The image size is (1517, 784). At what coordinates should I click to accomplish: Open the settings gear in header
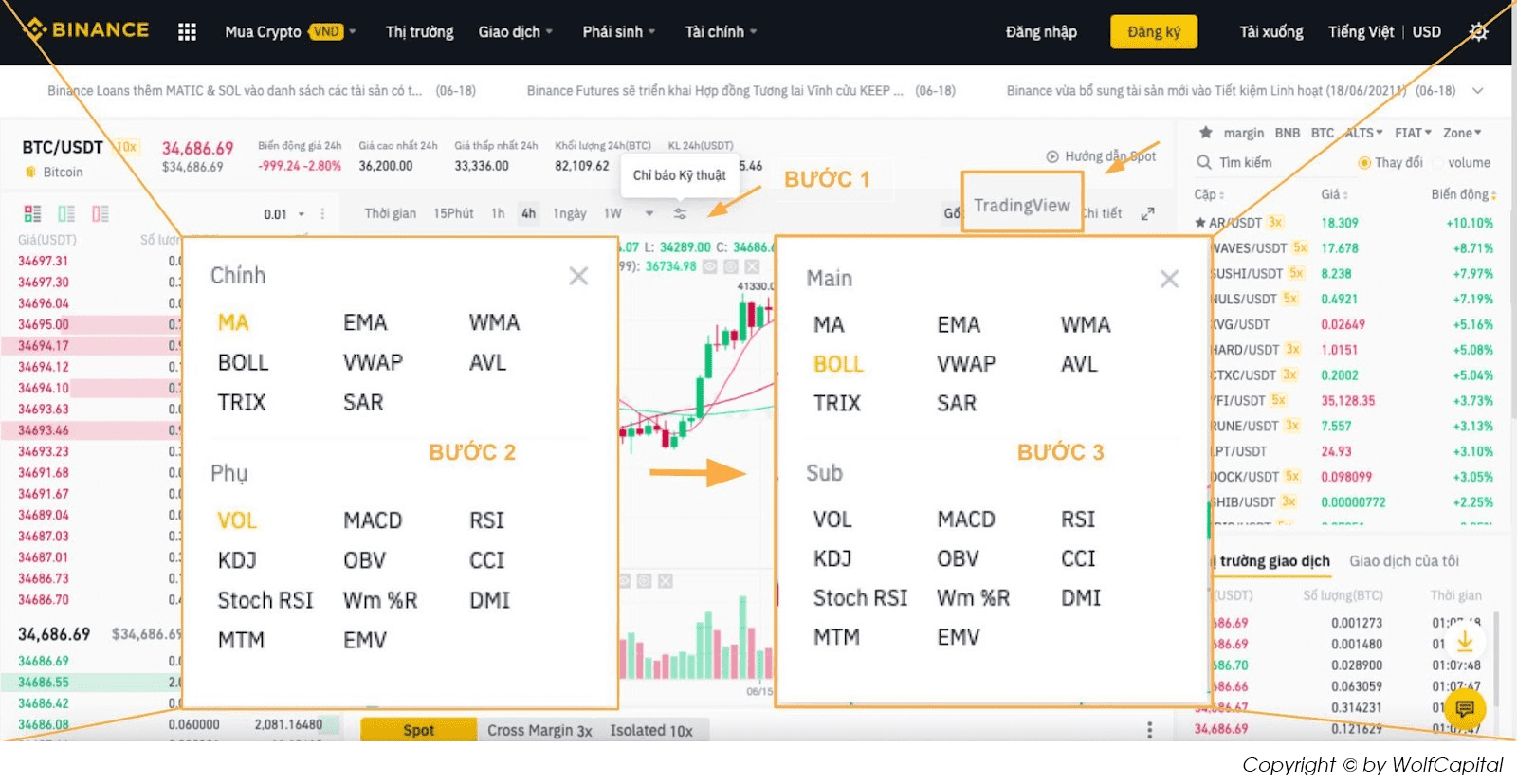coord(1478,32)
